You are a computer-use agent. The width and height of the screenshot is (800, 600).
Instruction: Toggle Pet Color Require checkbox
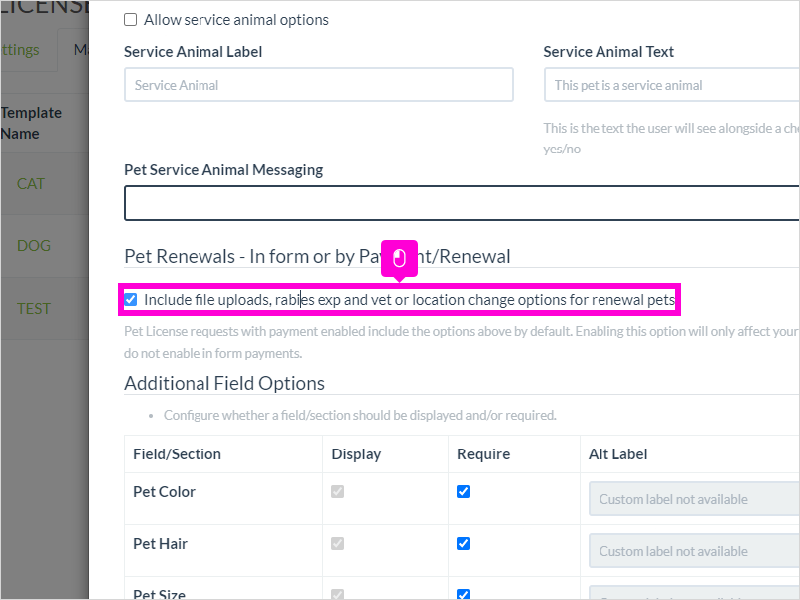pyautogui.click(x=463, y=491)
